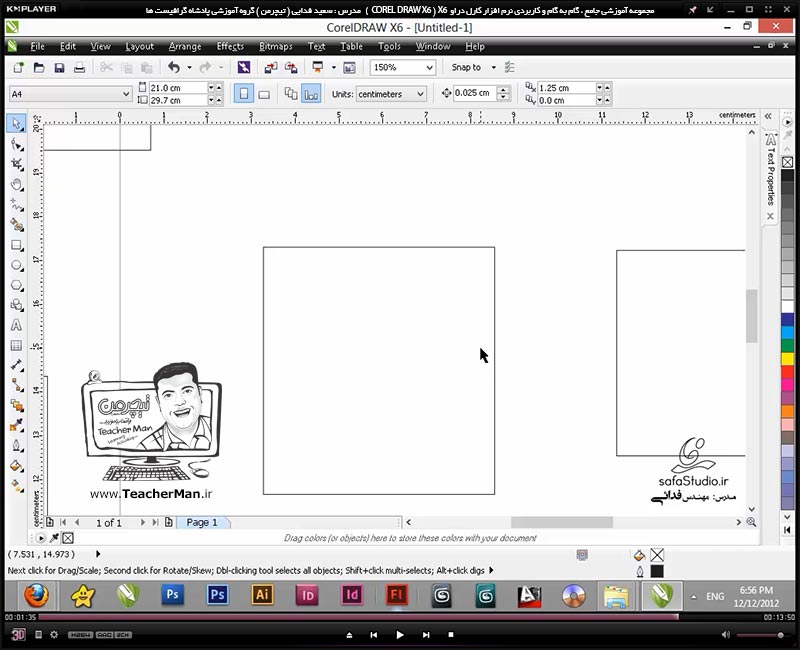Select the Polygon tool

click(16, 285)
